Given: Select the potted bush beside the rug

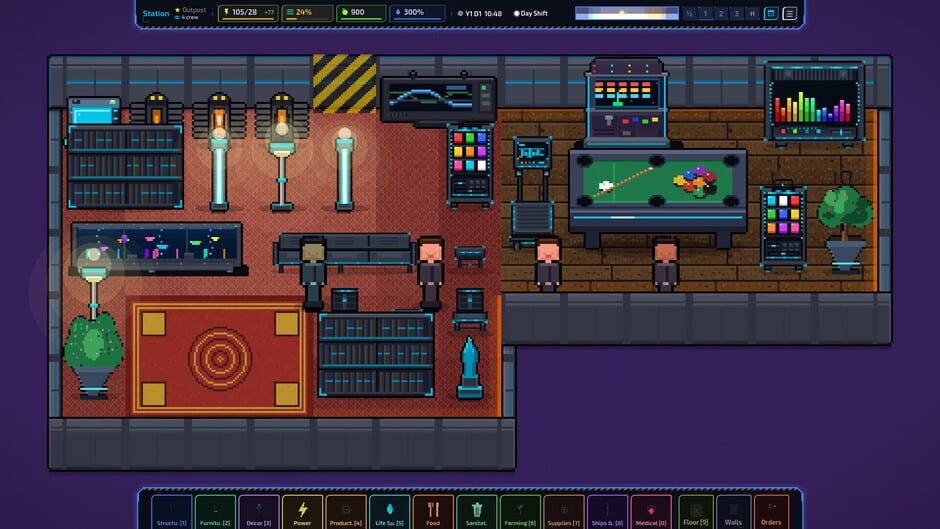Looking at the screenshot, I should [93, 355].
